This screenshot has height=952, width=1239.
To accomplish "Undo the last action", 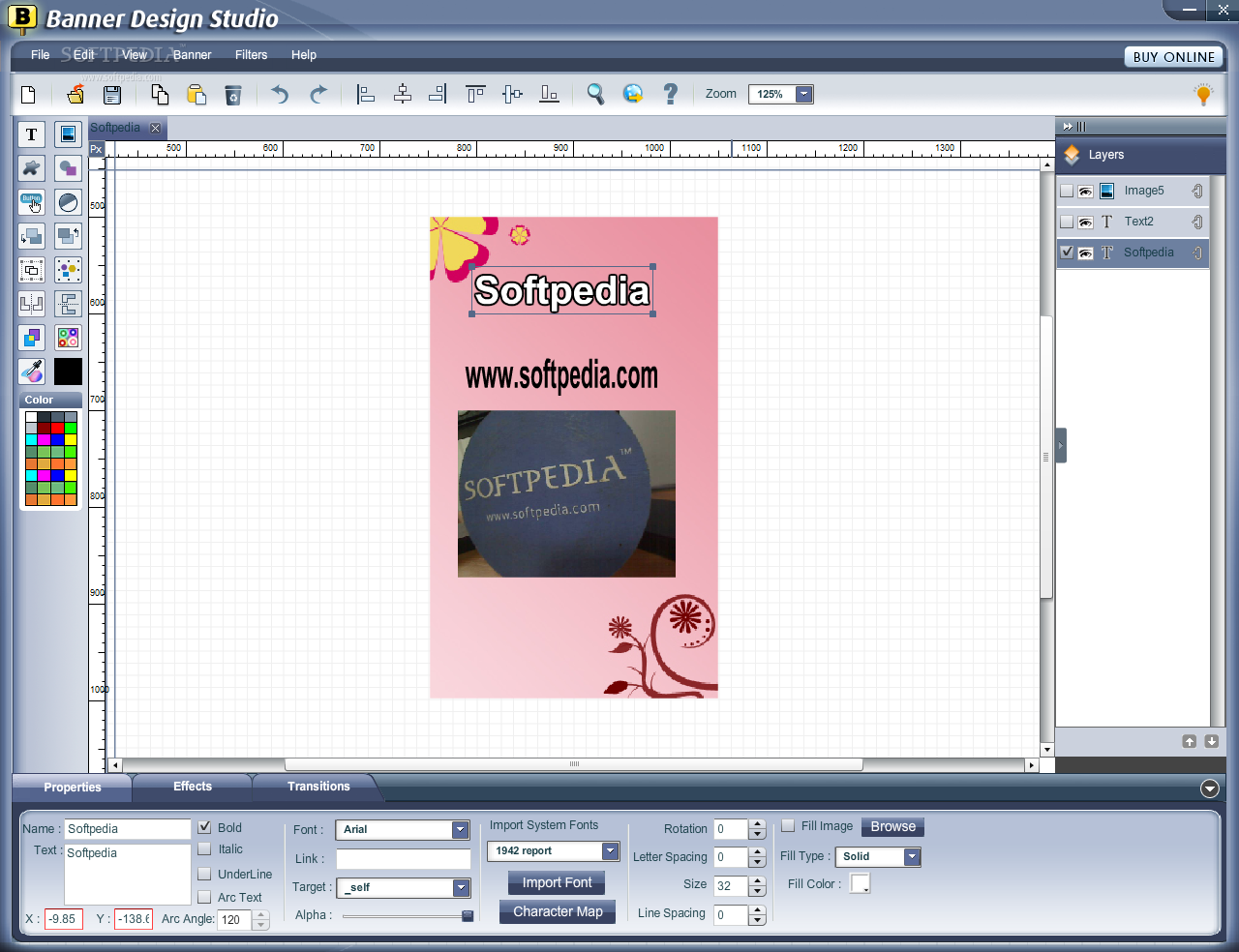I will tap(280, 94).
